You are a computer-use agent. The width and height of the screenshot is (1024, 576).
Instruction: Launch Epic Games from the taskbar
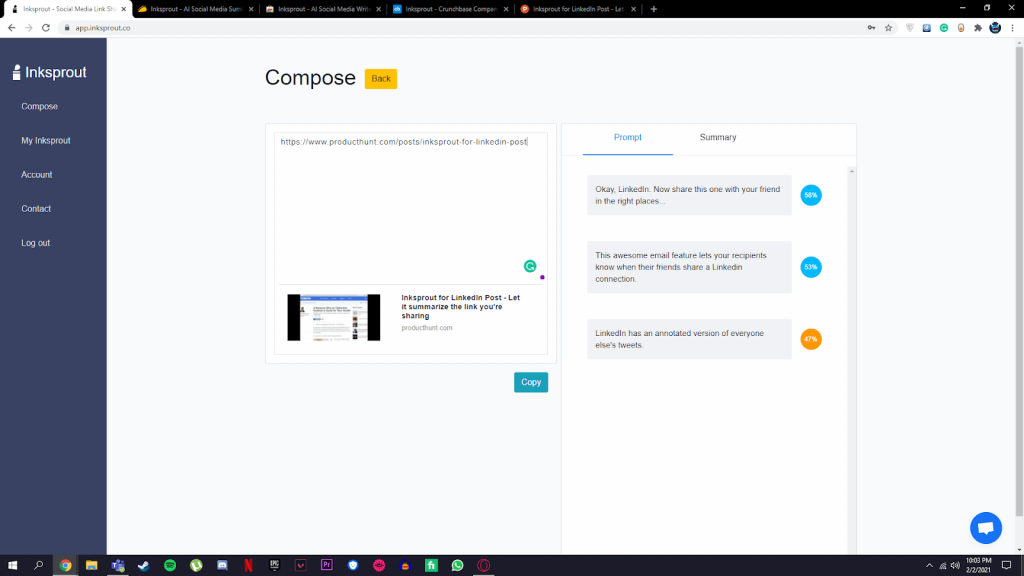click(274, 566)
